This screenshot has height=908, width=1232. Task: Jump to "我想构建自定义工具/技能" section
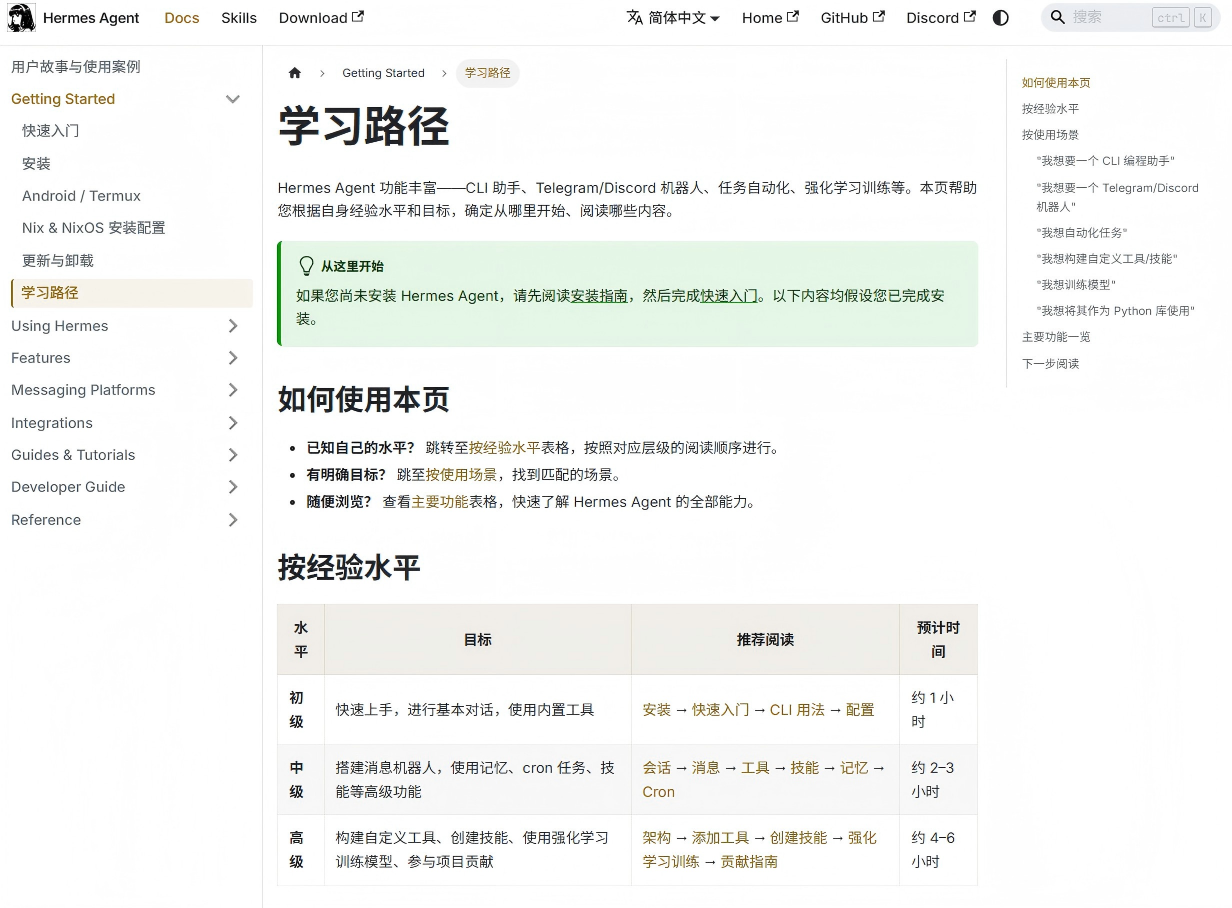(x=1107, y=259)
